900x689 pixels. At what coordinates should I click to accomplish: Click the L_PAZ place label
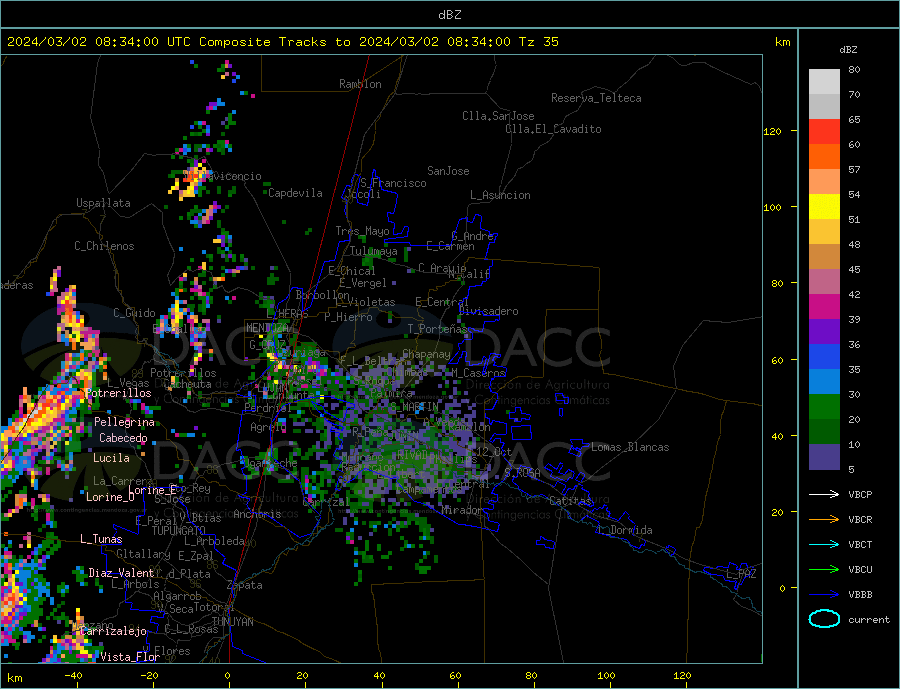(x=742, y=574)
